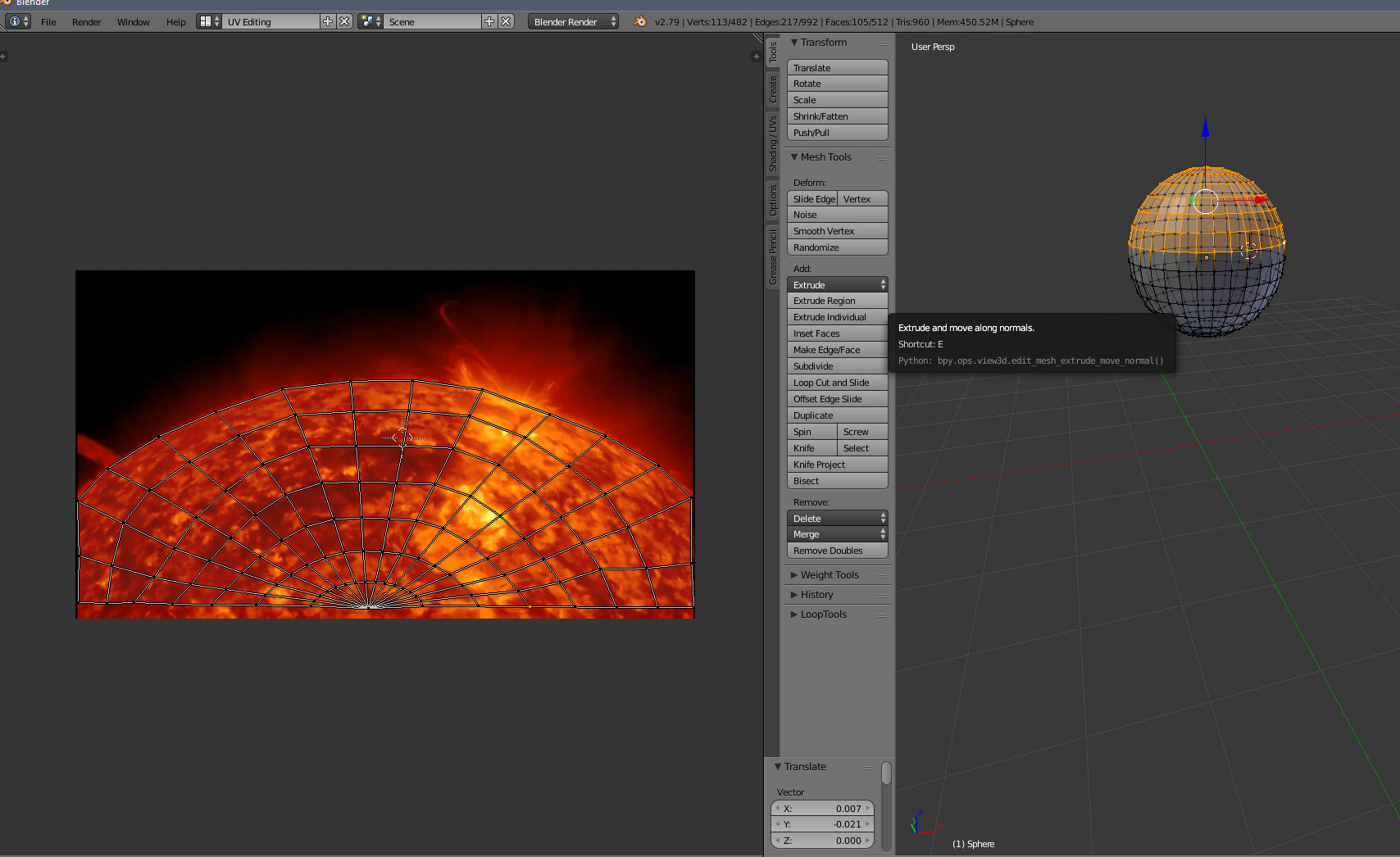
Task: Expand the History panel
Action: pyautogui.click(x=794, y=595)
